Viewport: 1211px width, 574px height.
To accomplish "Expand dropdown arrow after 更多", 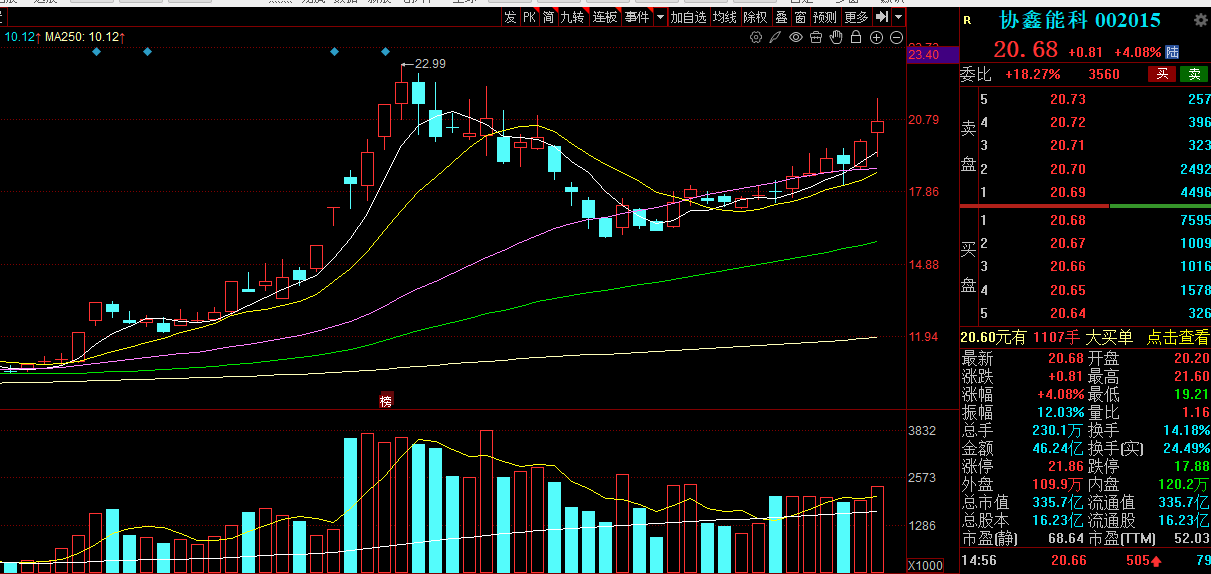I will pos(899,17).
